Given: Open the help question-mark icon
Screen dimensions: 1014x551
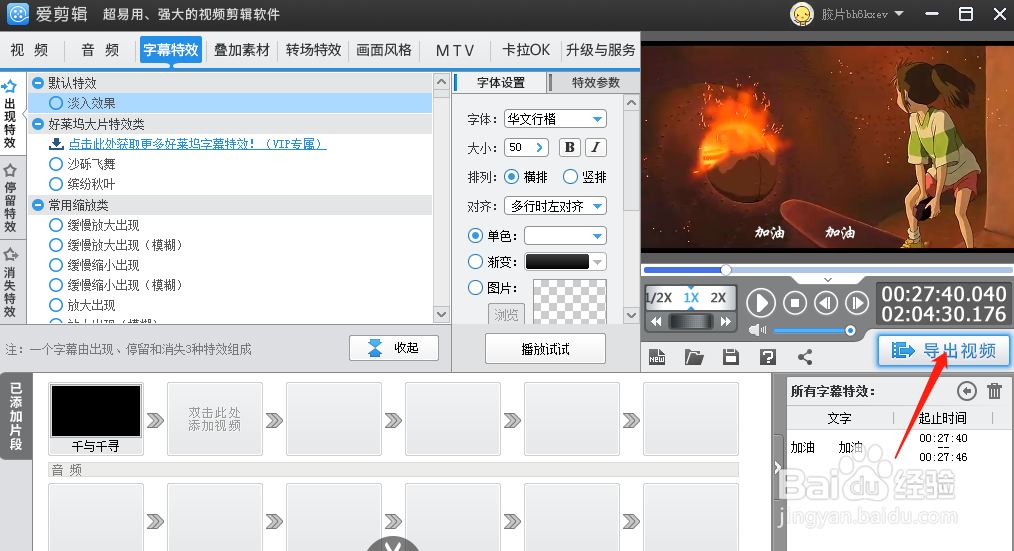Looking at the screenshot, I should coord(768,356).
